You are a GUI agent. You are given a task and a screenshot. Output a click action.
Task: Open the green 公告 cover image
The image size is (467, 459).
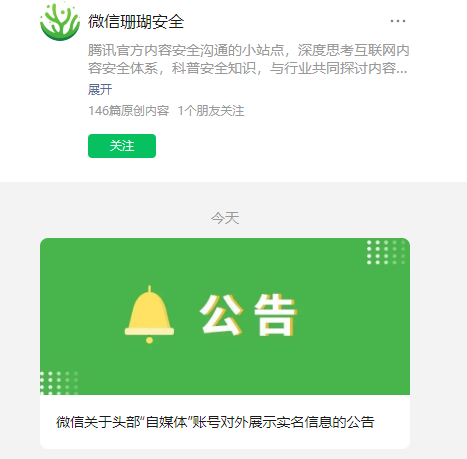point(225,316)
